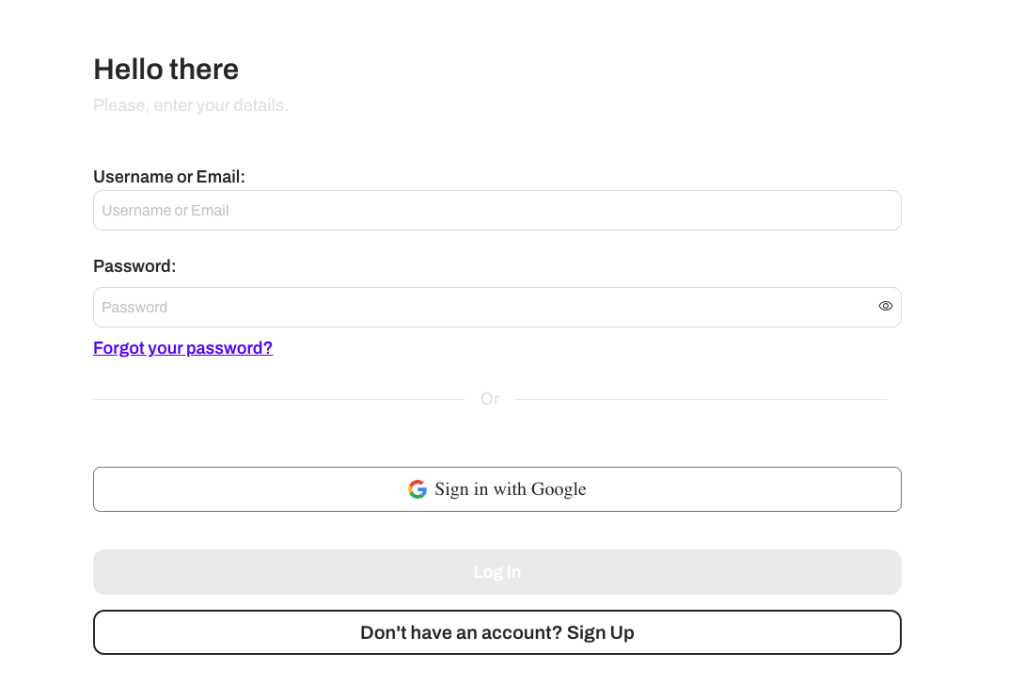Focus the Username or Email input field

(x=497, y=210)
